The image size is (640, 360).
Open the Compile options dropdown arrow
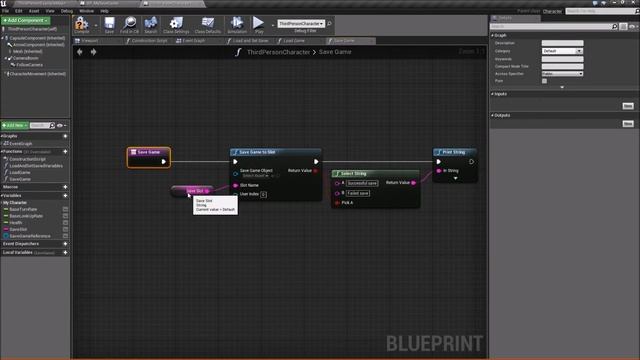tap(96, 25)
